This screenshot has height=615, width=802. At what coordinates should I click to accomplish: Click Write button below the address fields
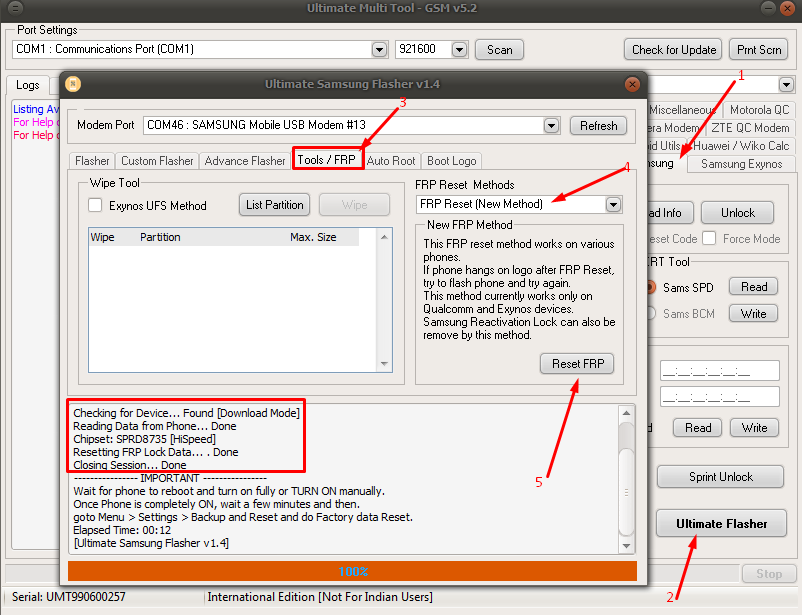(x=754, y=428)
